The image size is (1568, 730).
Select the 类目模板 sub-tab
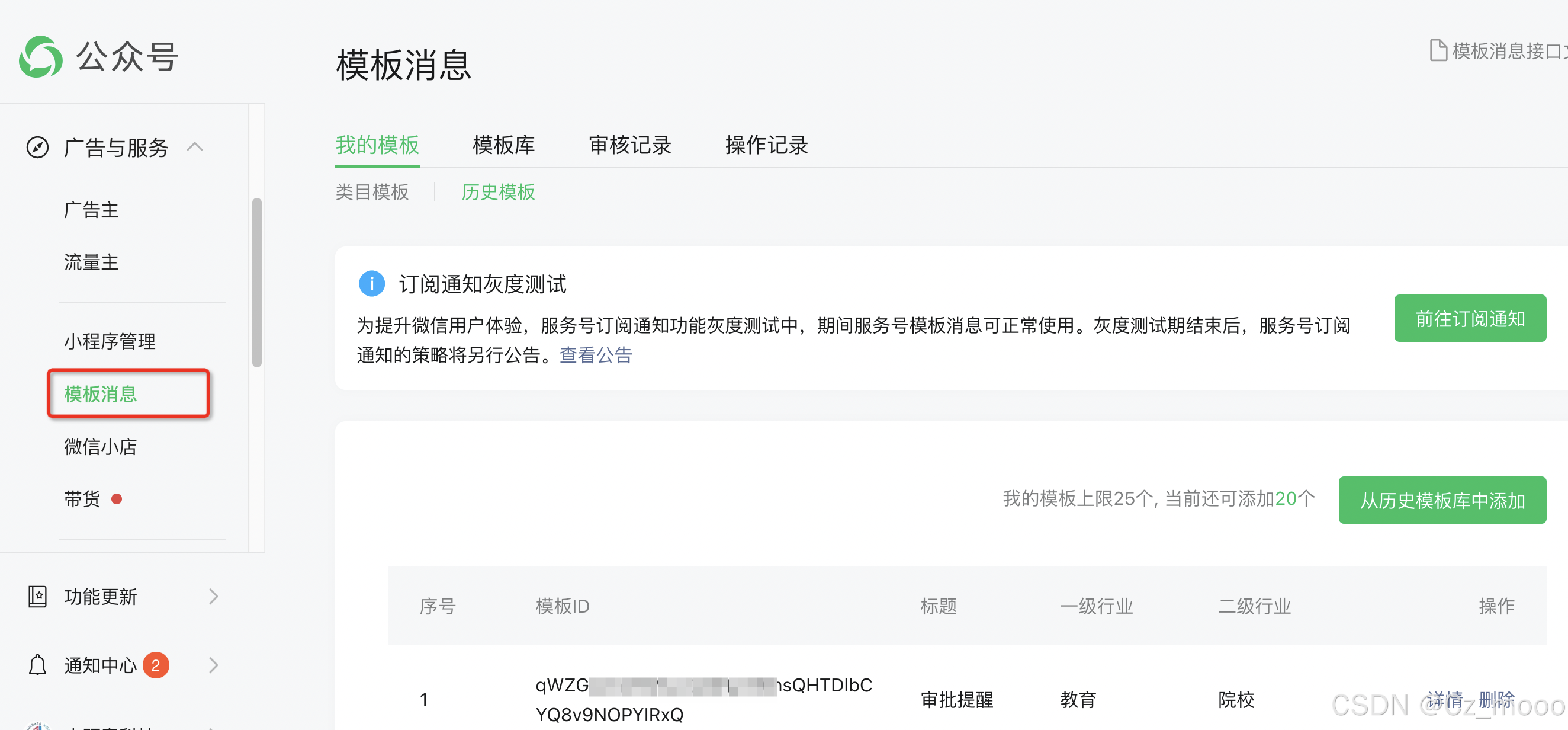pos(372,193)
